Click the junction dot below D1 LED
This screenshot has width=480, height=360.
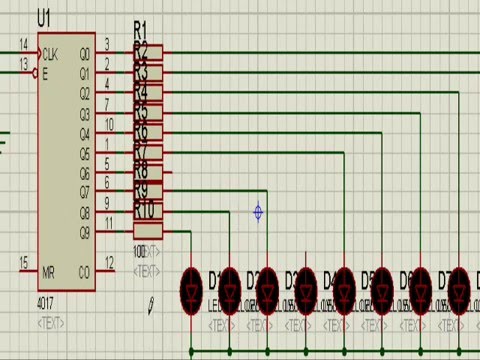[191, 351]
